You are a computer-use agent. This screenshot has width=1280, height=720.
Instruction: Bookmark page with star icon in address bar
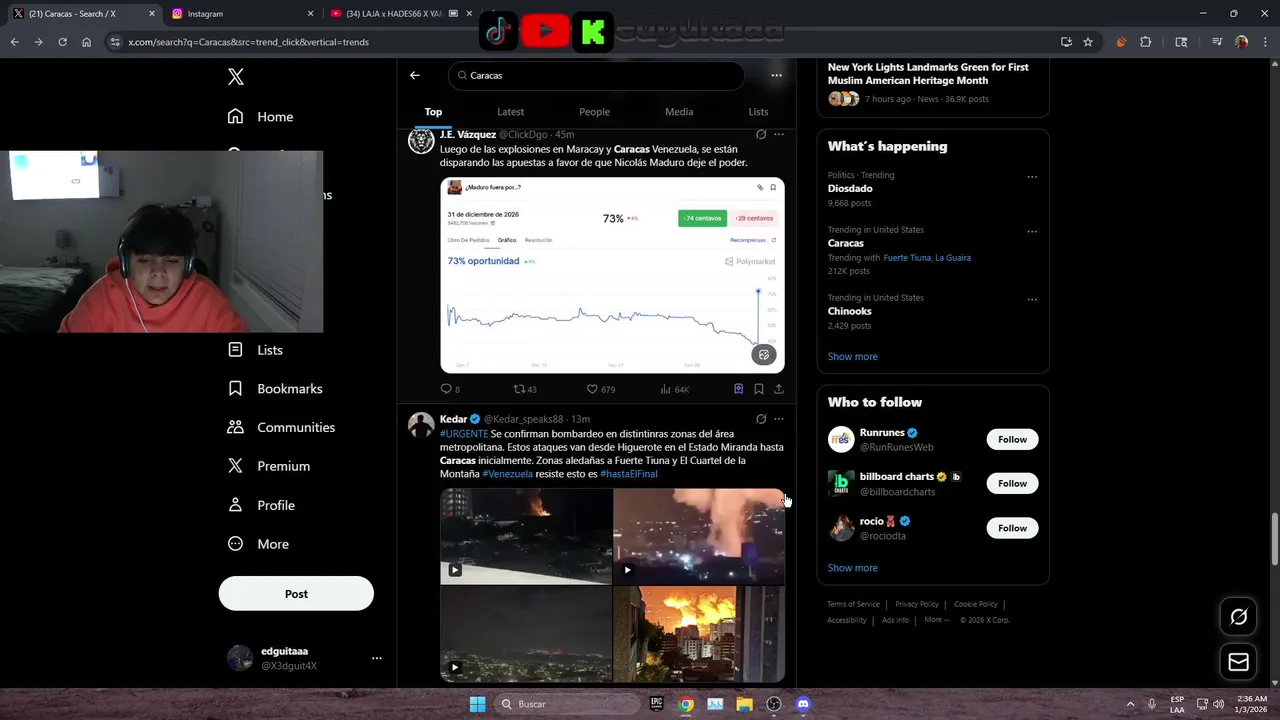[x=1088, y=42]
